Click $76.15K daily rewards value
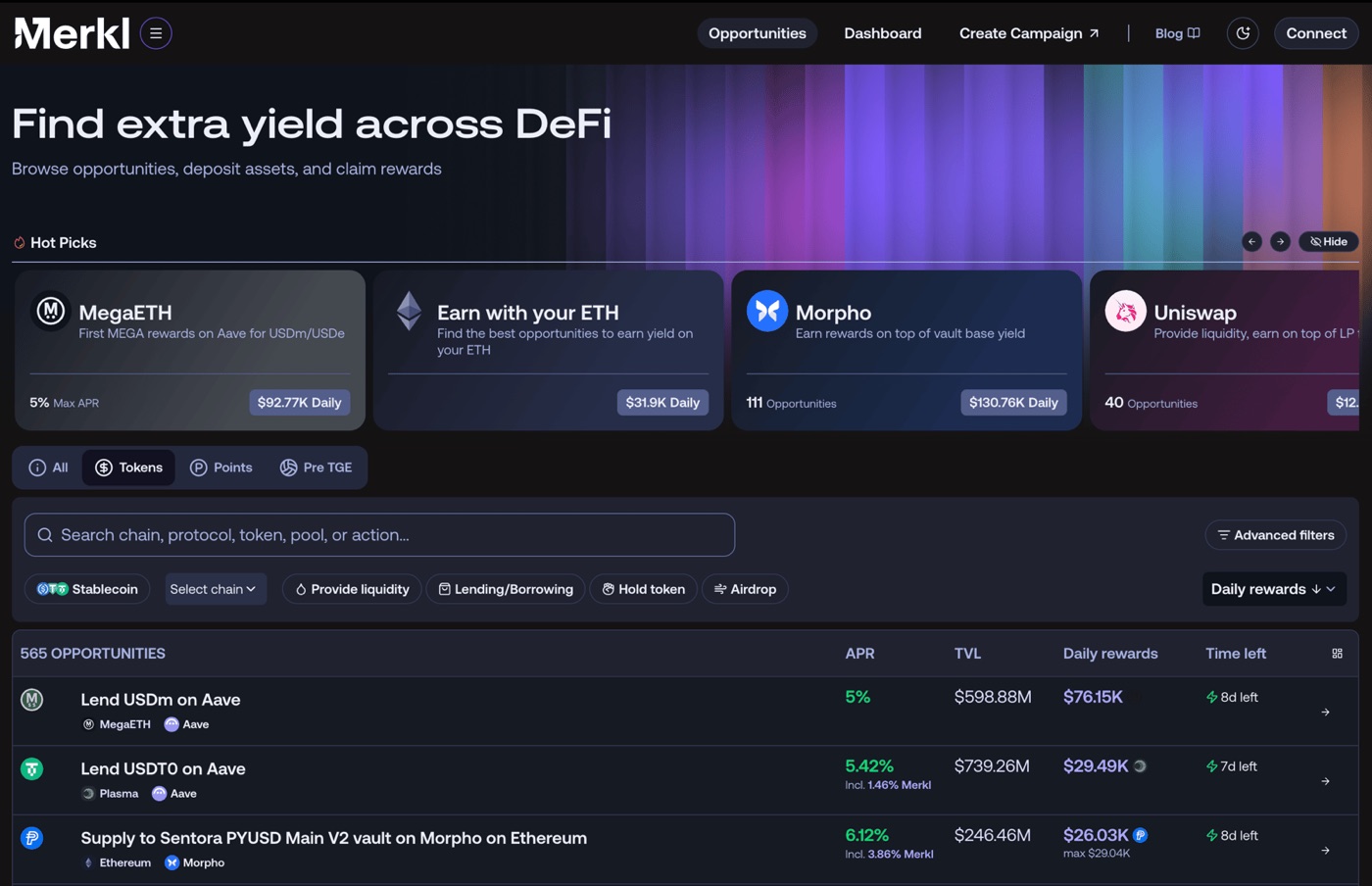Image resolution: width=1372 pixels, height=886 pixels. click(x=1093, y=697)
